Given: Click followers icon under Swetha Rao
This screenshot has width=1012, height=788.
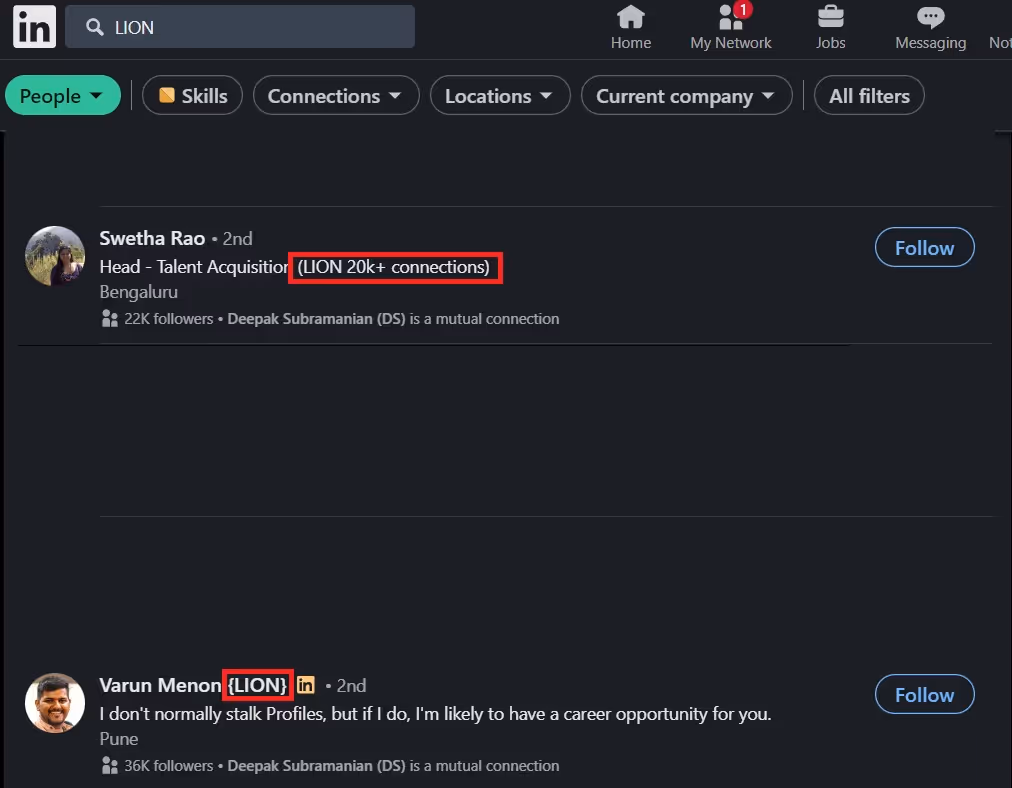Looking at the screenshot, I should (x=110, y=319).
